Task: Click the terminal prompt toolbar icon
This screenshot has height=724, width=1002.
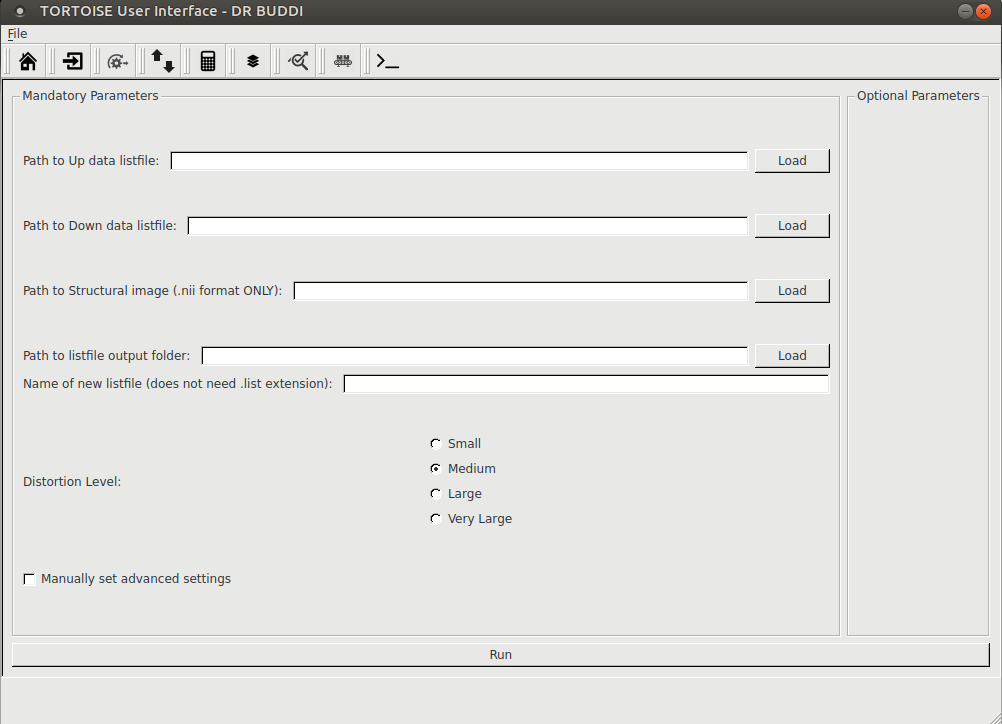Action: (x=387, y=61)
